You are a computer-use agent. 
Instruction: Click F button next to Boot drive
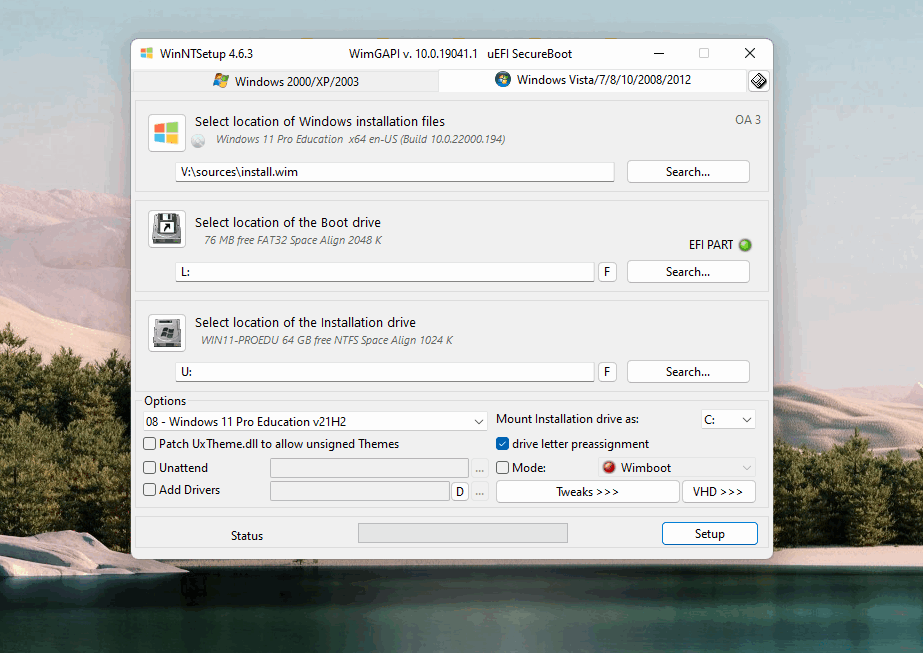pos(607,272)
